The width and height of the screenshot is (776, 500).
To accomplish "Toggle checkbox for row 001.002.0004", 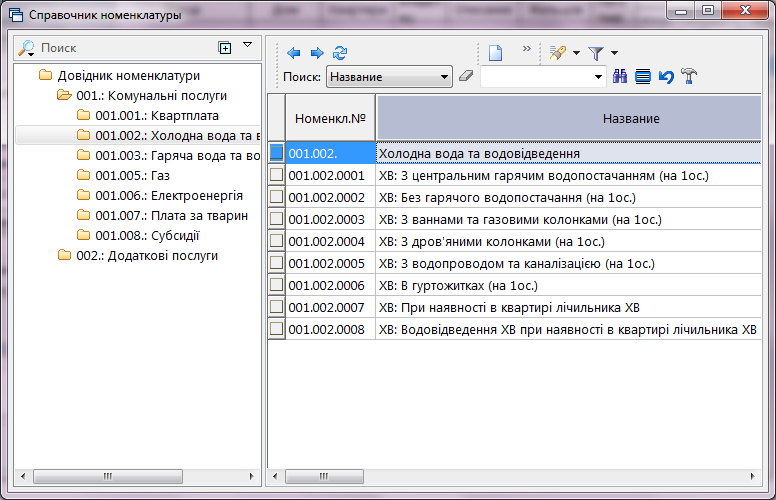I will click(x=276, y=241).
